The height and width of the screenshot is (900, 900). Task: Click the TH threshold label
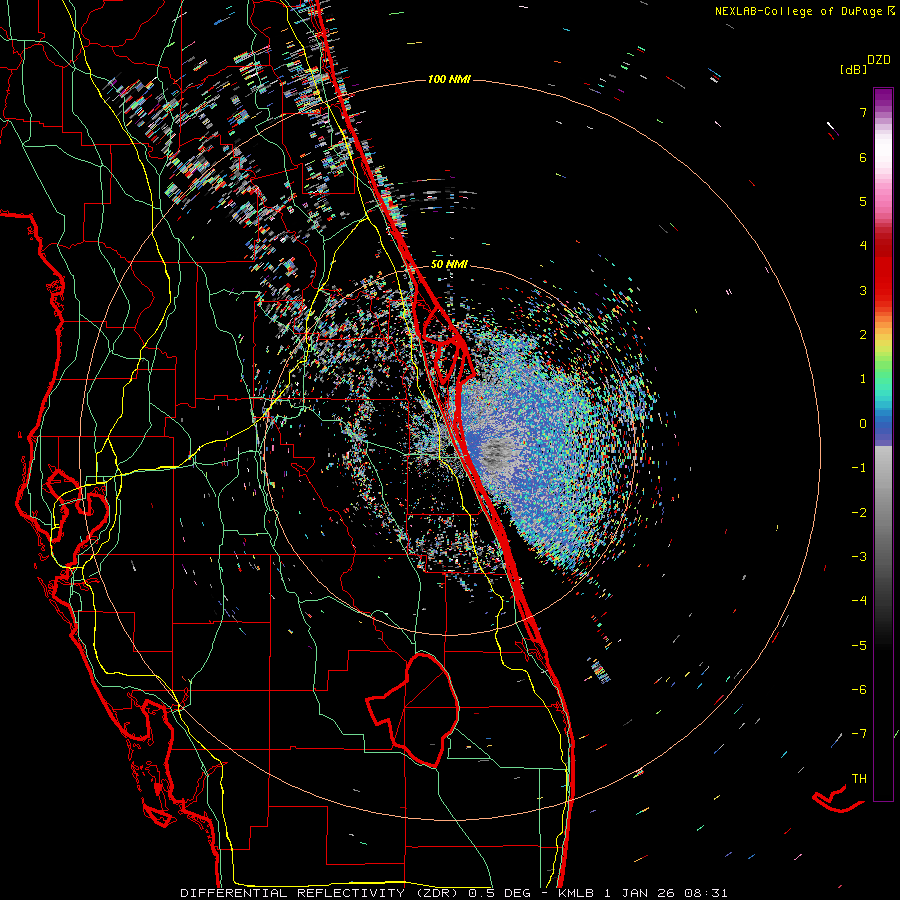click(x=859, y=779)
